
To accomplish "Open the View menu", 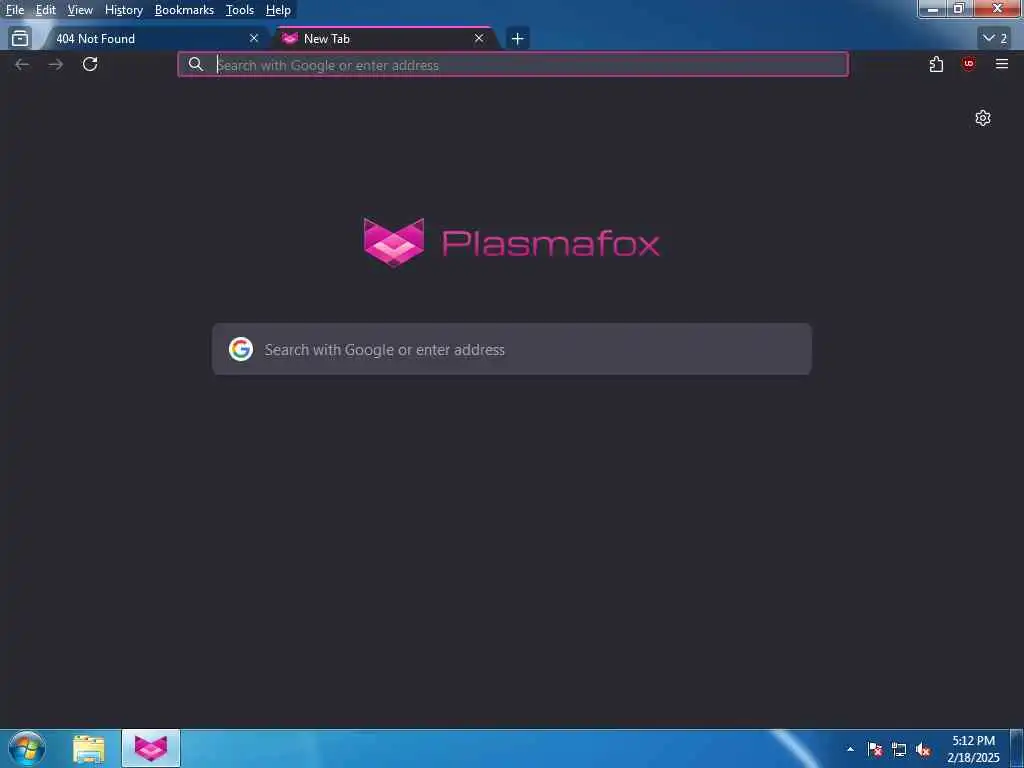I will click(80, 10).
